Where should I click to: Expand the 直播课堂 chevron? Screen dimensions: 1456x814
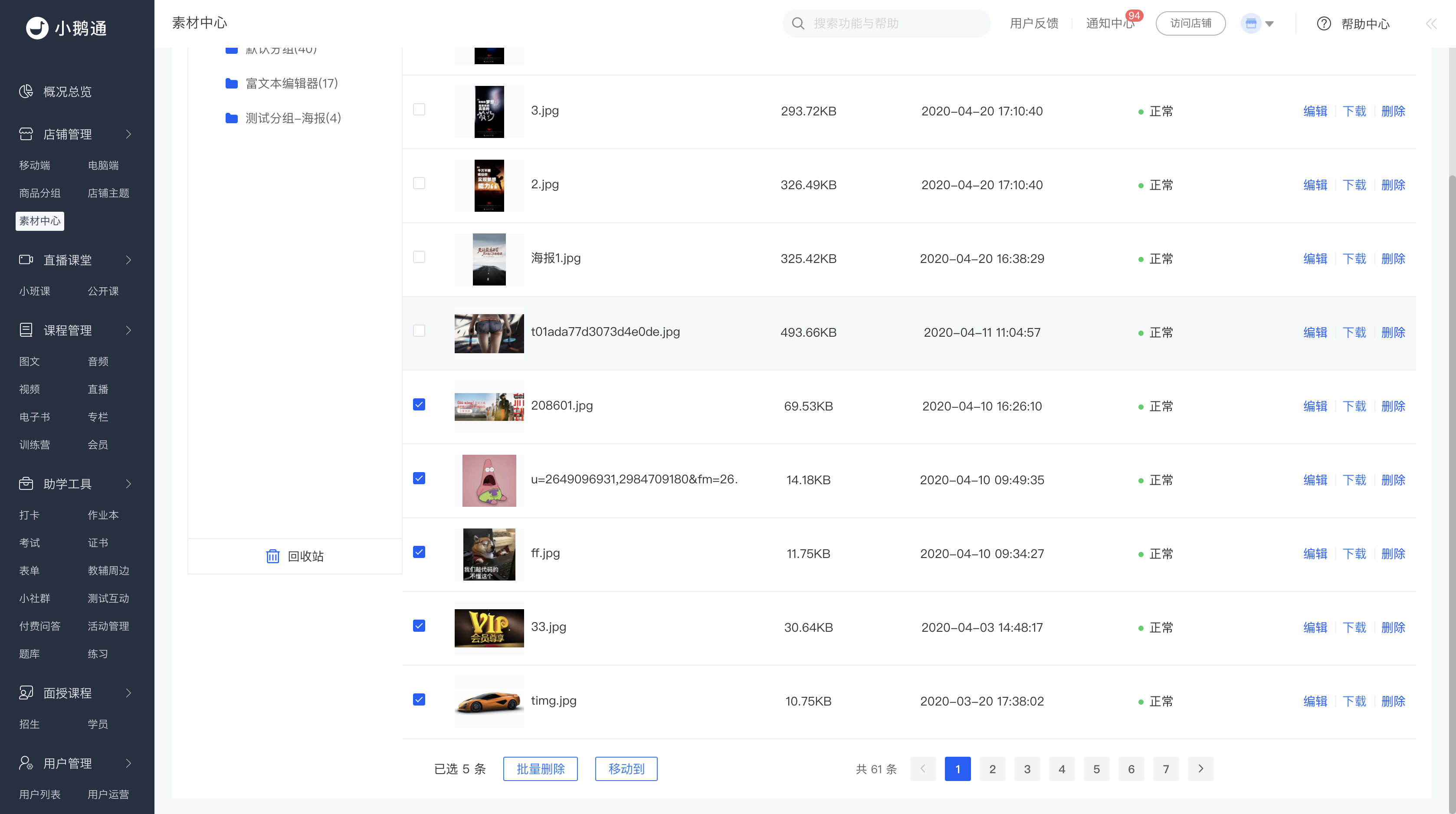pyautogui.click(x=129, y=259)
